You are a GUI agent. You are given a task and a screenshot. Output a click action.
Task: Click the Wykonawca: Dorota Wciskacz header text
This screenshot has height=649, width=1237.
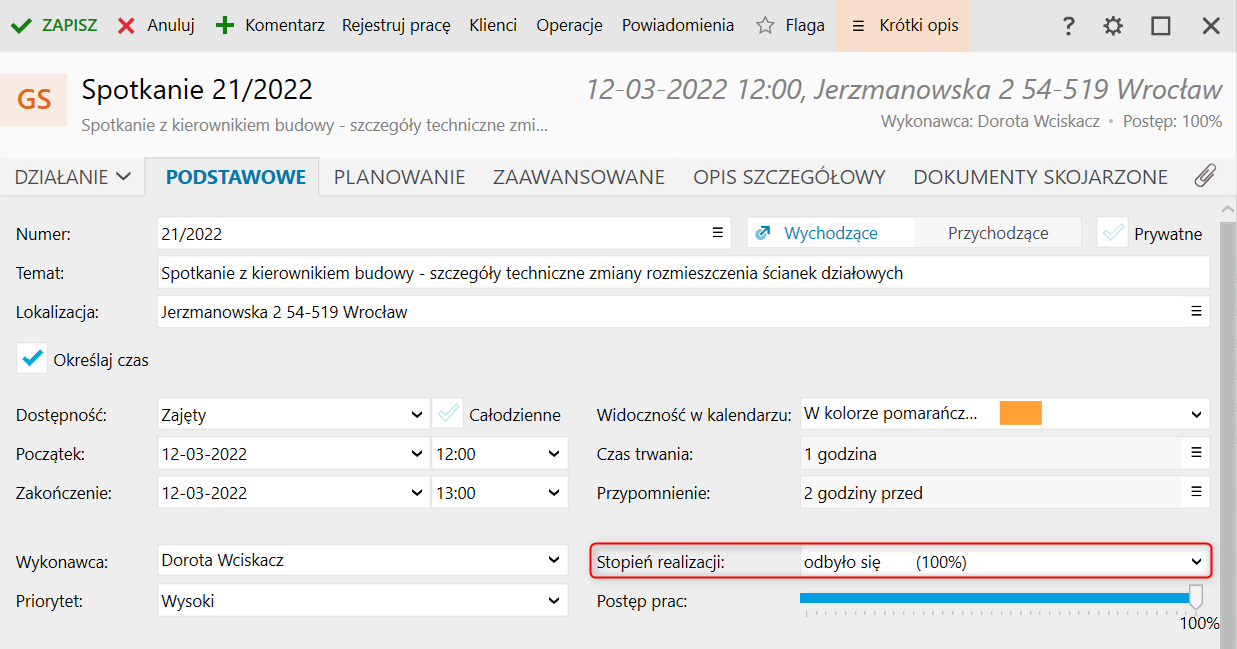click(x=990, y=121)
